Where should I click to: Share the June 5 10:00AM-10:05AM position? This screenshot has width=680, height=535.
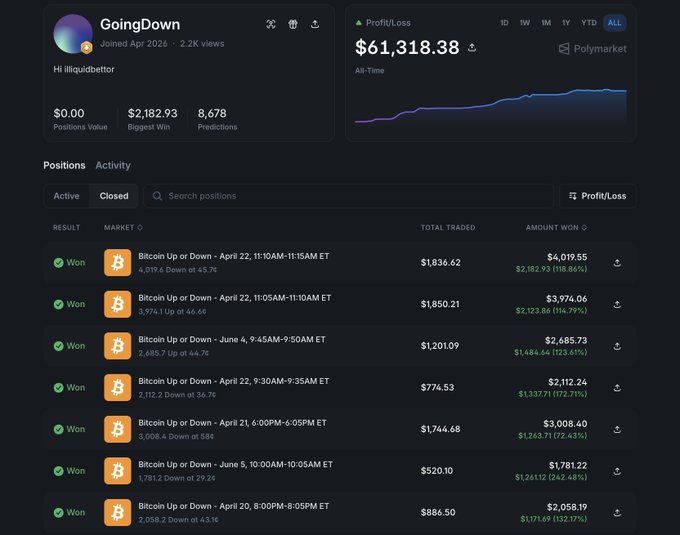tap(617, 471)
